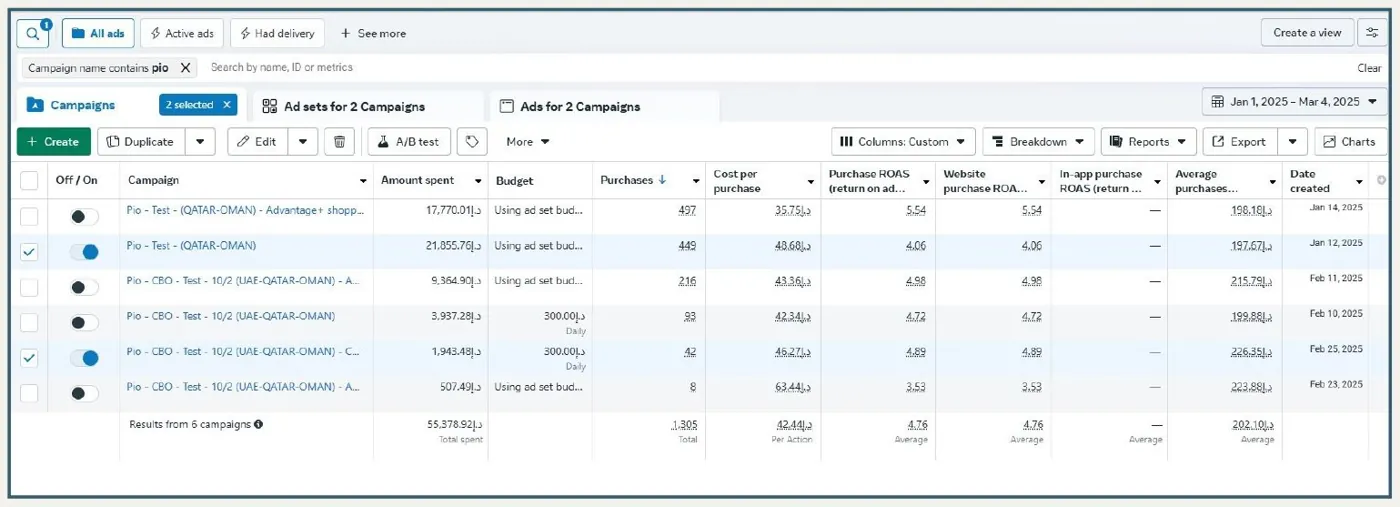Open campaign link in the 3,937.28 spent row
Screen dimensions: 1400x507
(230, 316)
